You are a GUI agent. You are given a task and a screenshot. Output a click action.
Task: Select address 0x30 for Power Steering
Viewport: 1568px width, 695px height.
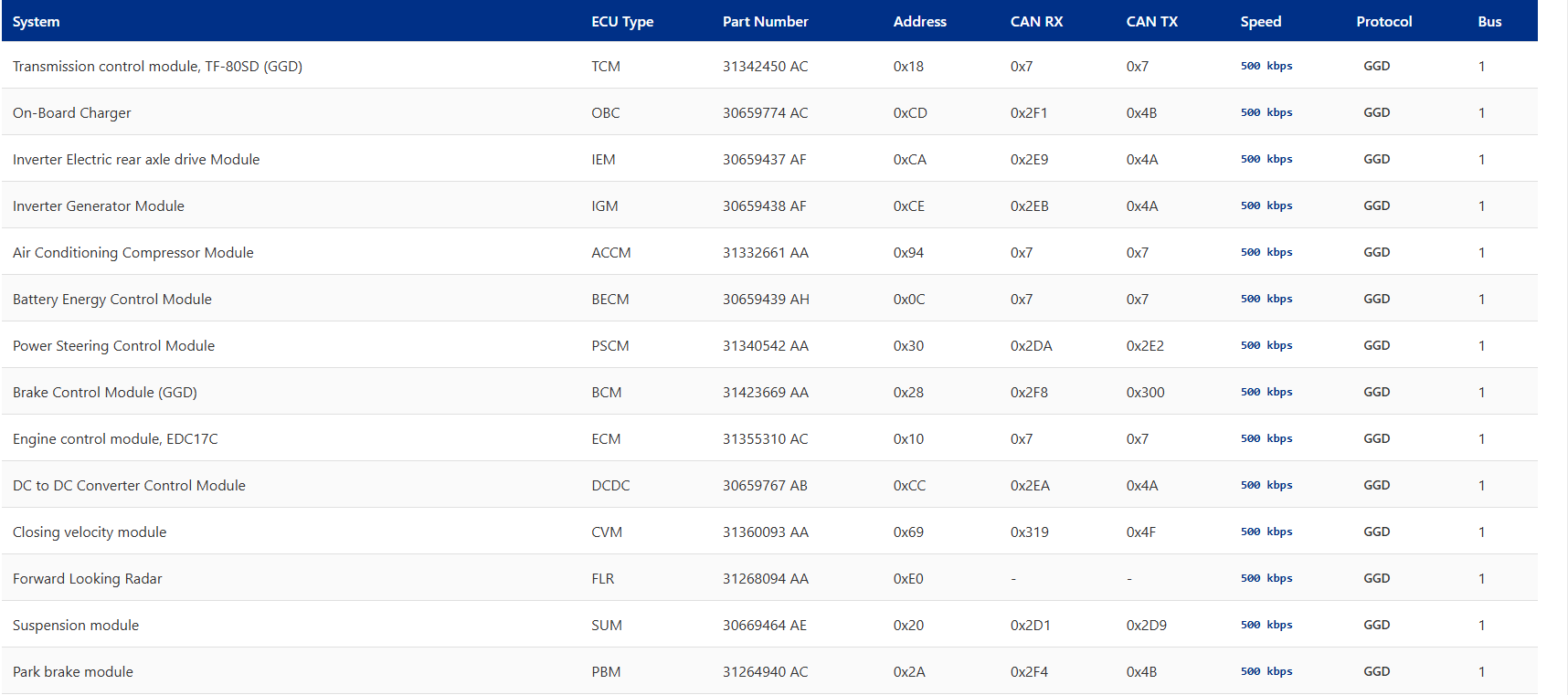tap(908, 346)
